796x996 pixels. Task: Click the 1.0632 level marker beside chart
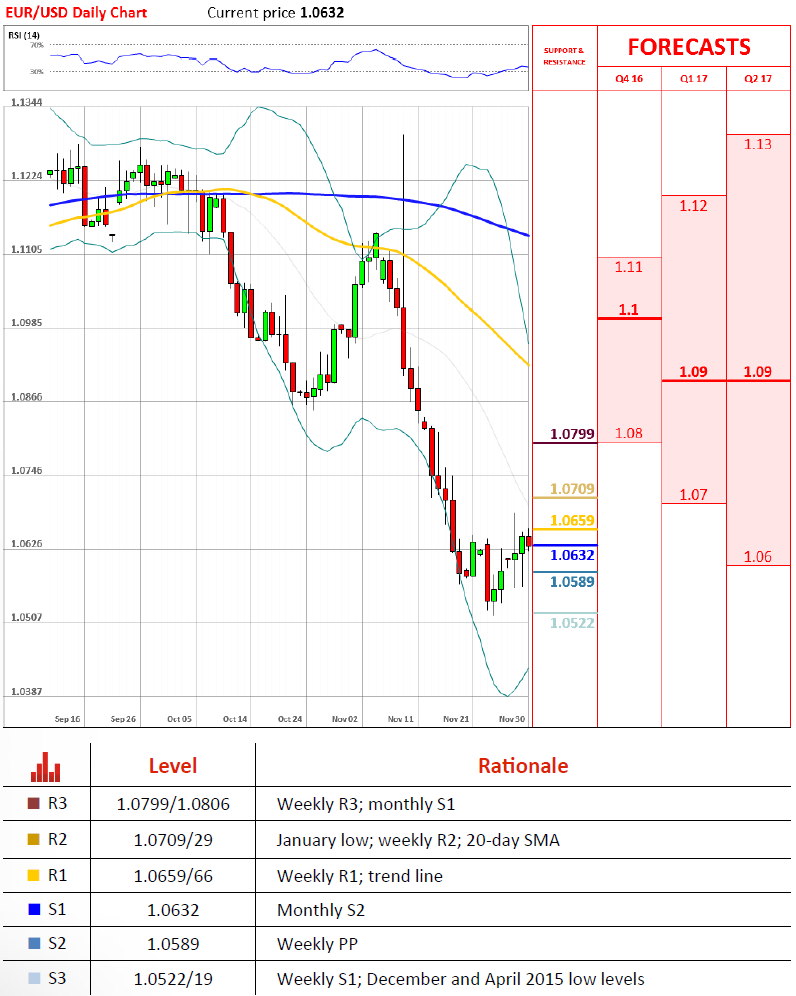click(572, 555)
